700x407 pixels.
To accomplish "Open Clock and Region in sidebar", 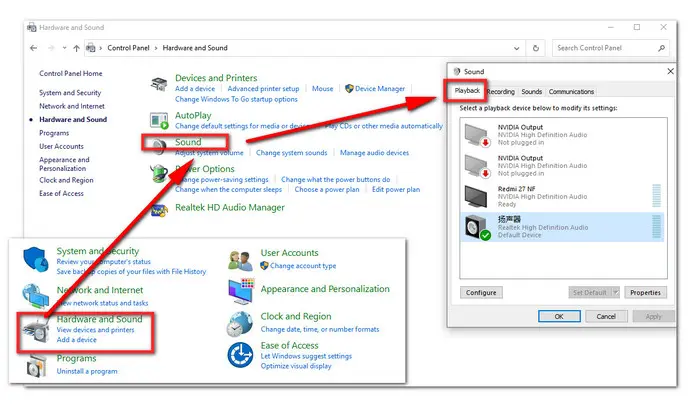I will point(66,180).
